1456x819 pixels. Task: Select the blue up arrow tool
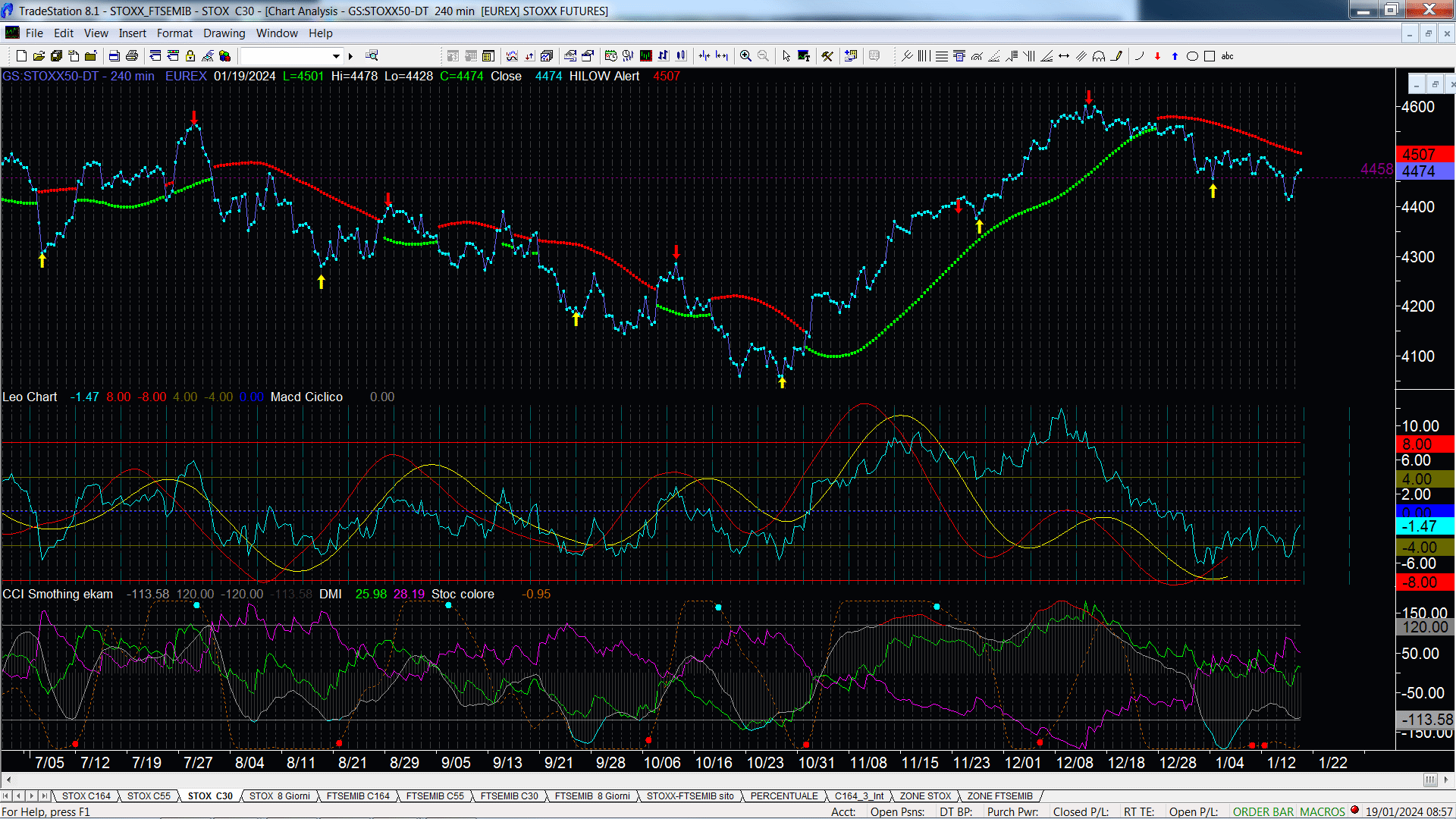(x=1175, y=56)
